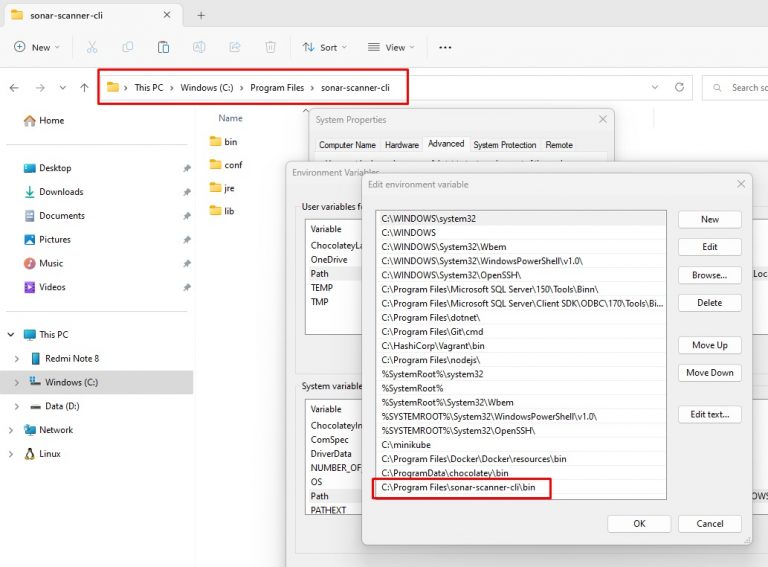Expand address bar history dropdown

tap(655, 87)
